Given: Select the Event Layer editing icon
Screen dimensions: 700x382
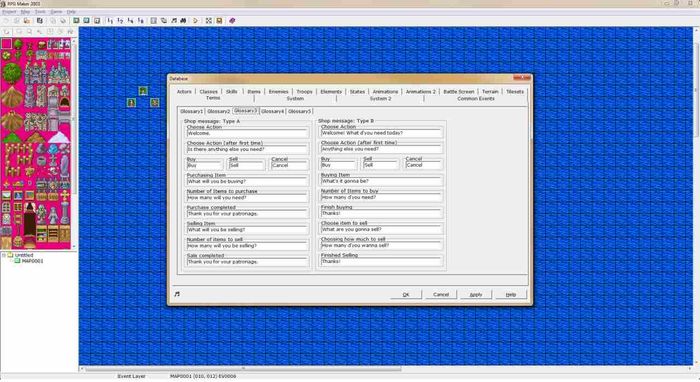Looking at the screenshot, I should pos(97,21).
